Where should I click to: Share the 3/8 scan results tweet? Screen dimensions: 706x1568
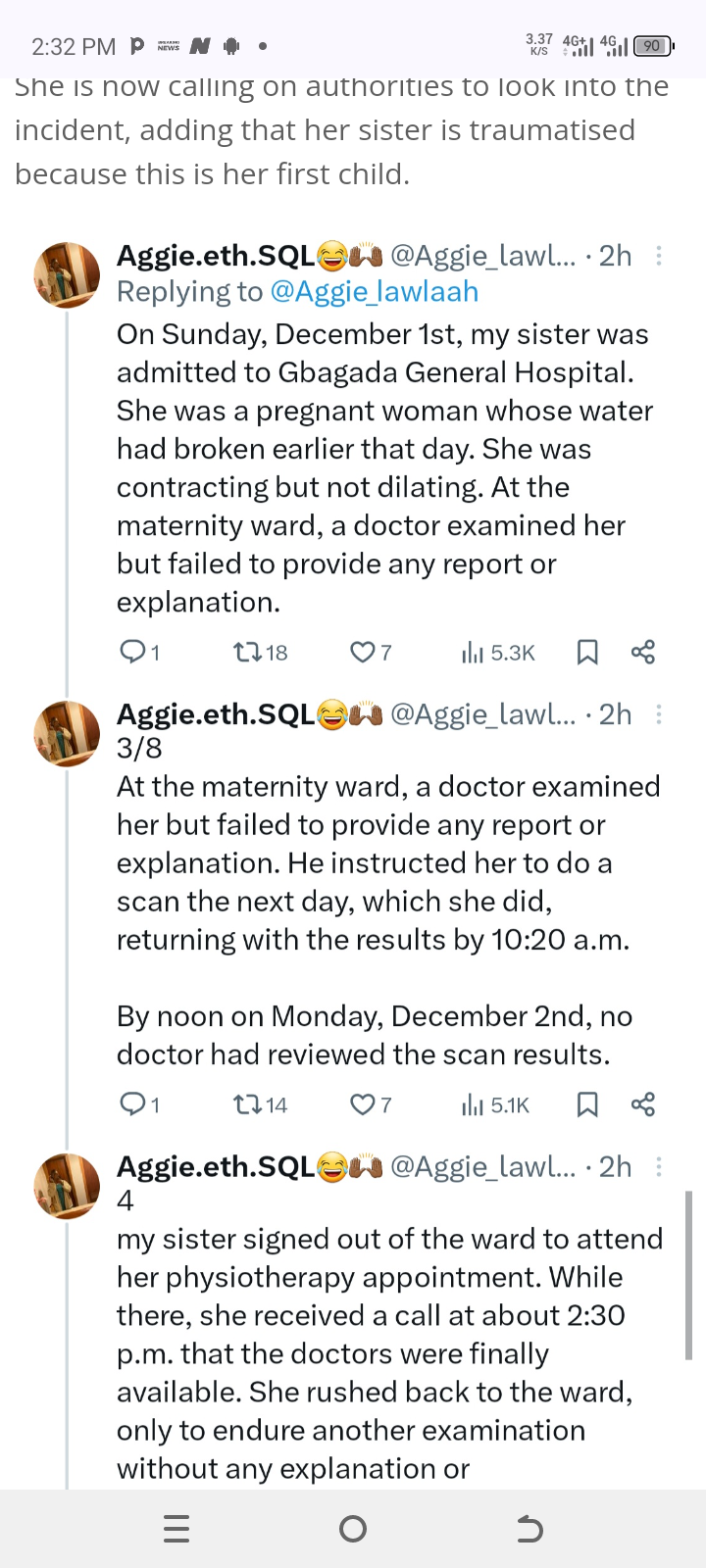[643, 1105]
